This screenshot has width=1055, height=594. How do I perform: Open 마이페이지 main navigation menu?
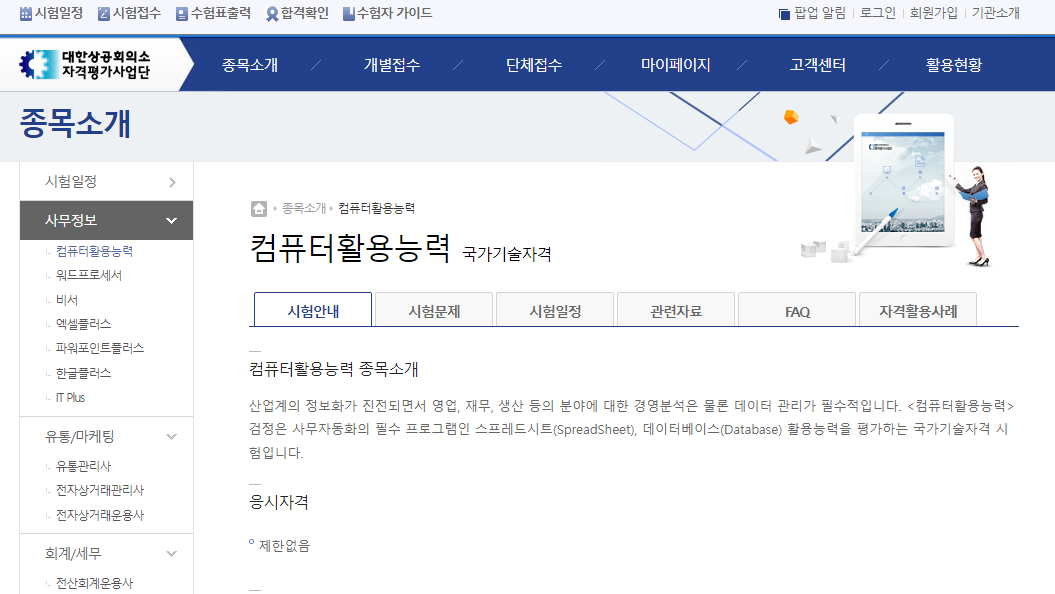coord(676,65)
